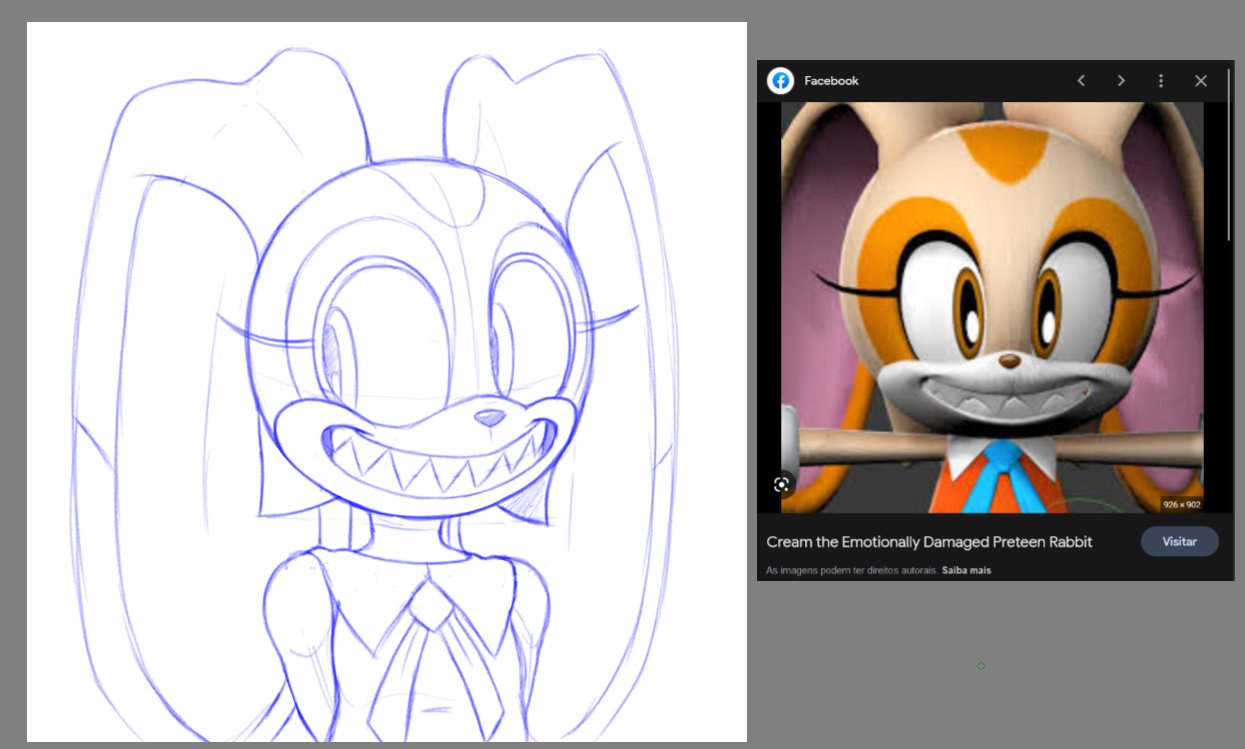1245x749 pixels.
Task: Open the three-dot more options menu
Action: (1161, 81)
